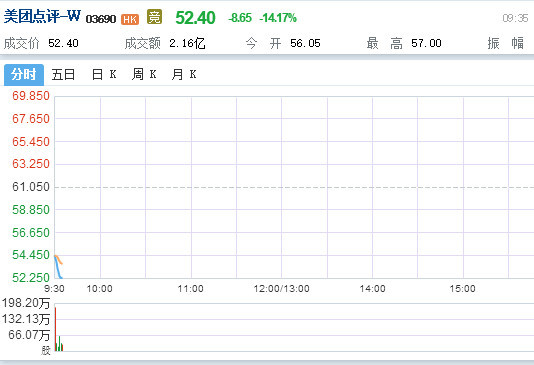Viewport: 534px width, 365px height.
Task: Select the 分时 intraday chart tab
Action: [24, 75]
